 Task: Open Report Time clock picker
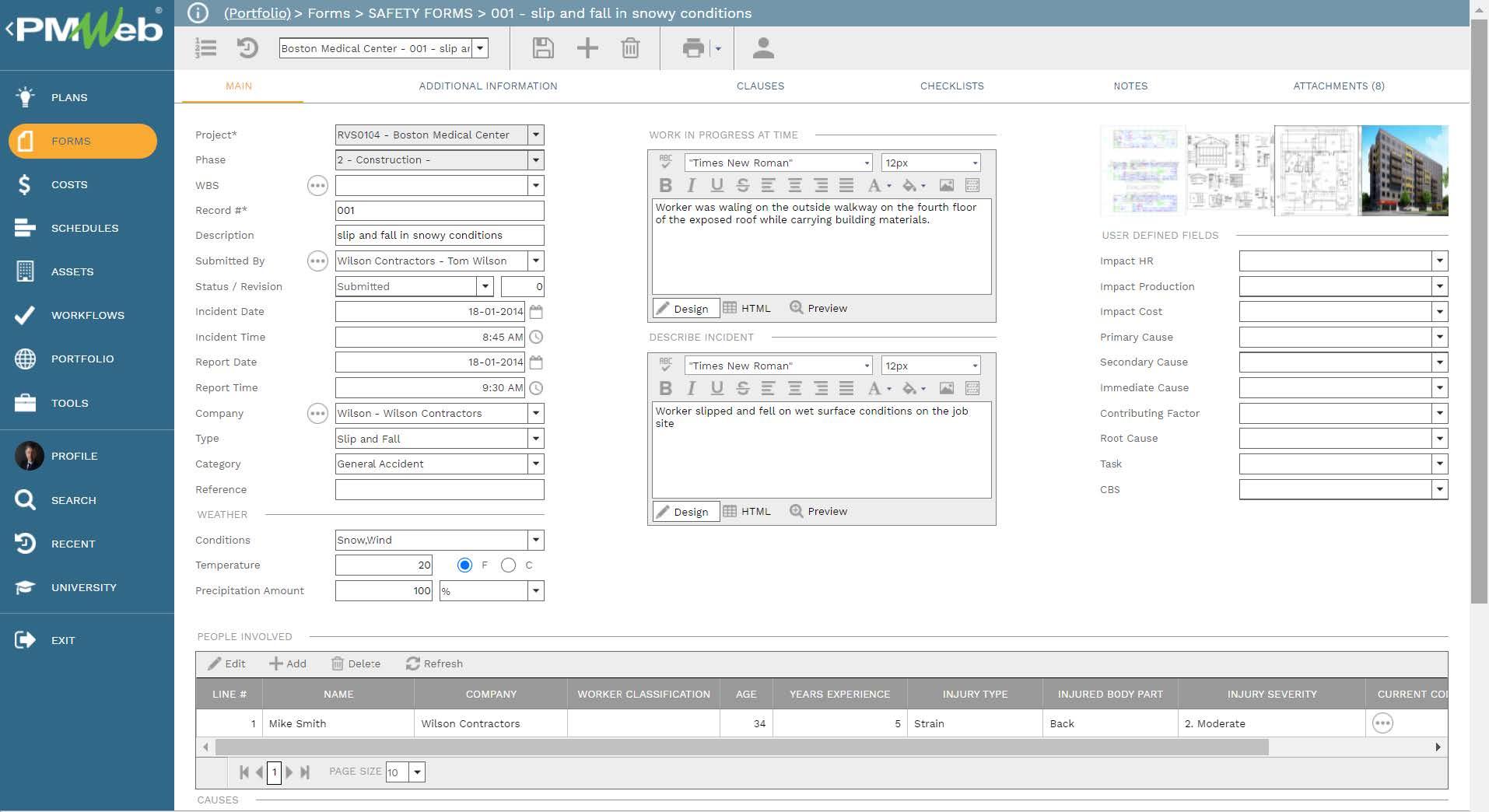[536, 388]
